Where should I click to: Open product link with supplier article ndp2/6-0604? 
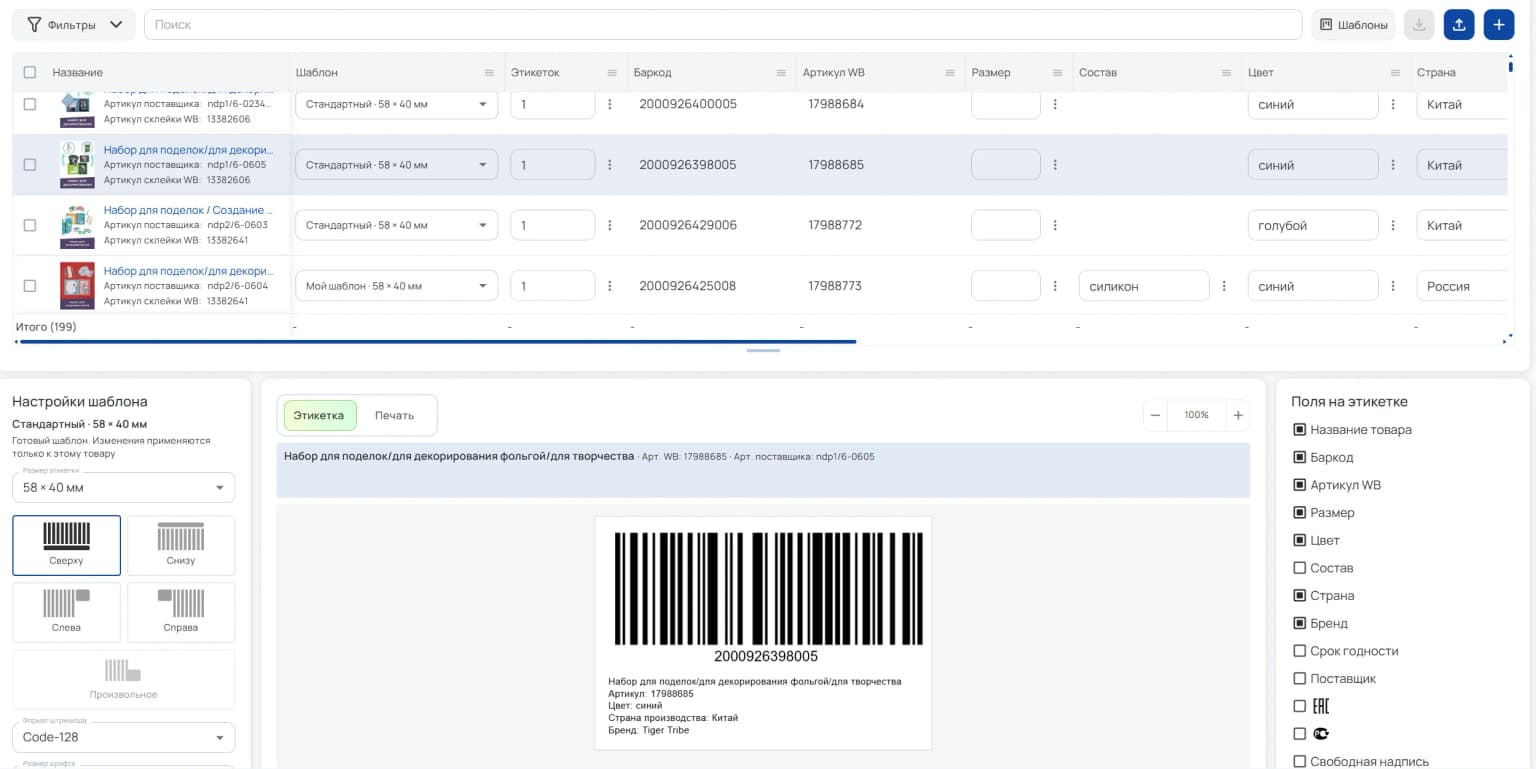click(x=188, y=271)
